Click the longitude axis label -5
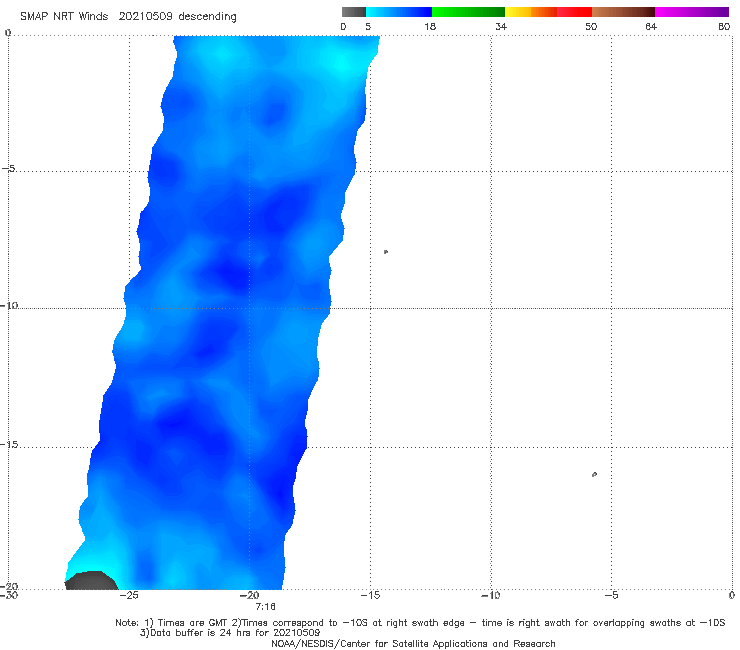This screenshot has height=650, width=740. pos(611,595)
